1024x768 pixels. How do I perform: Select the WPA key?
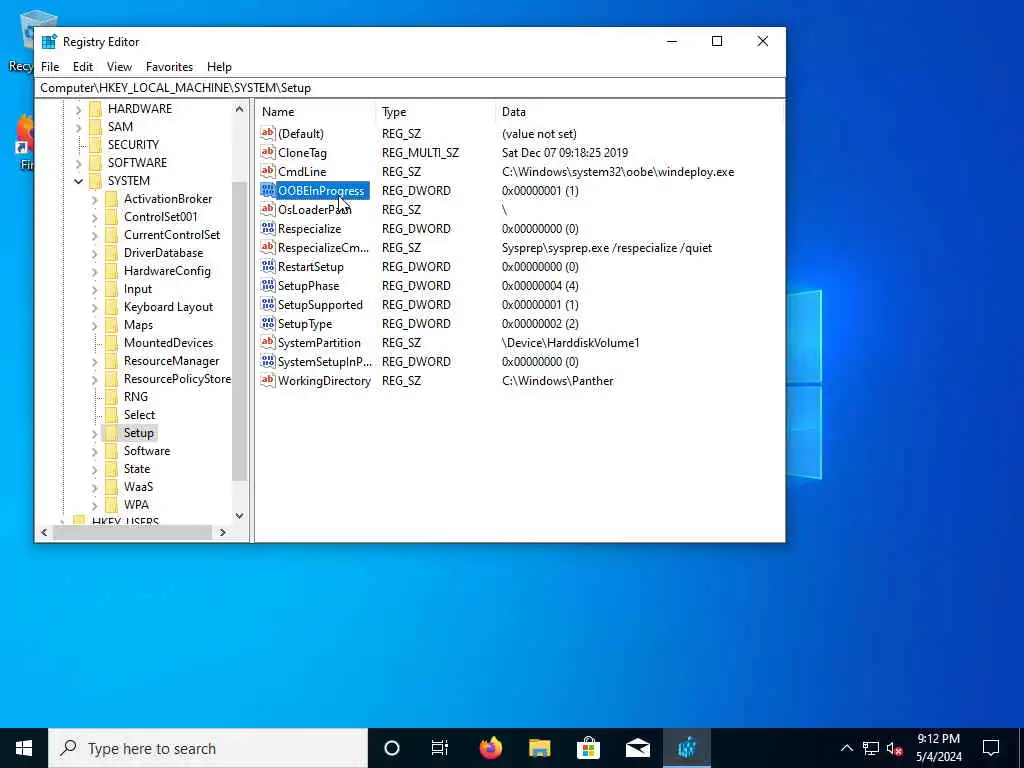(x=136, y=505)
